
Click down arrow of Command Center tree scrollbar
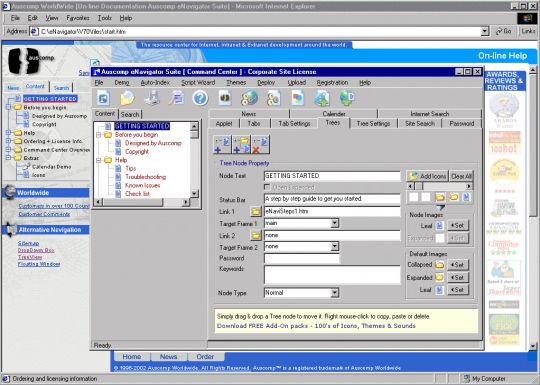tap(195, 194)
